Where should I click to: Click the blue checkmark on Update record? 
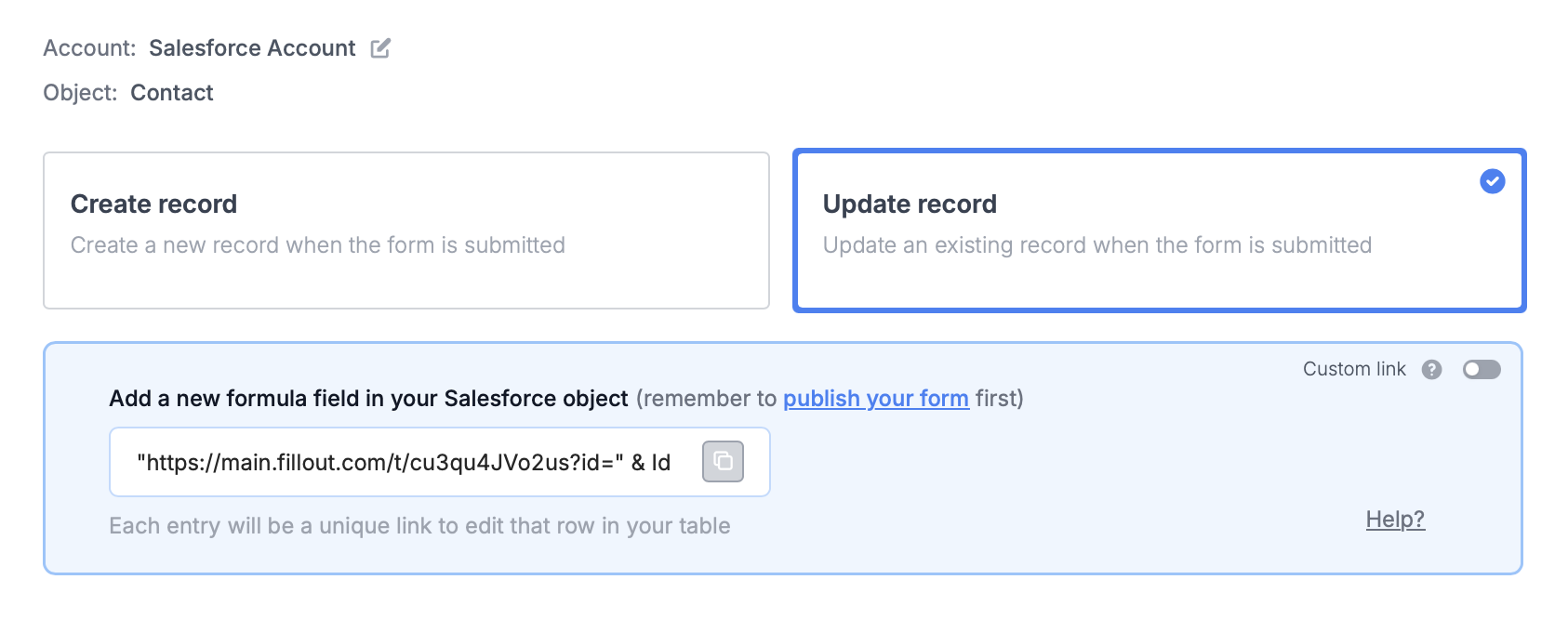1492,181
